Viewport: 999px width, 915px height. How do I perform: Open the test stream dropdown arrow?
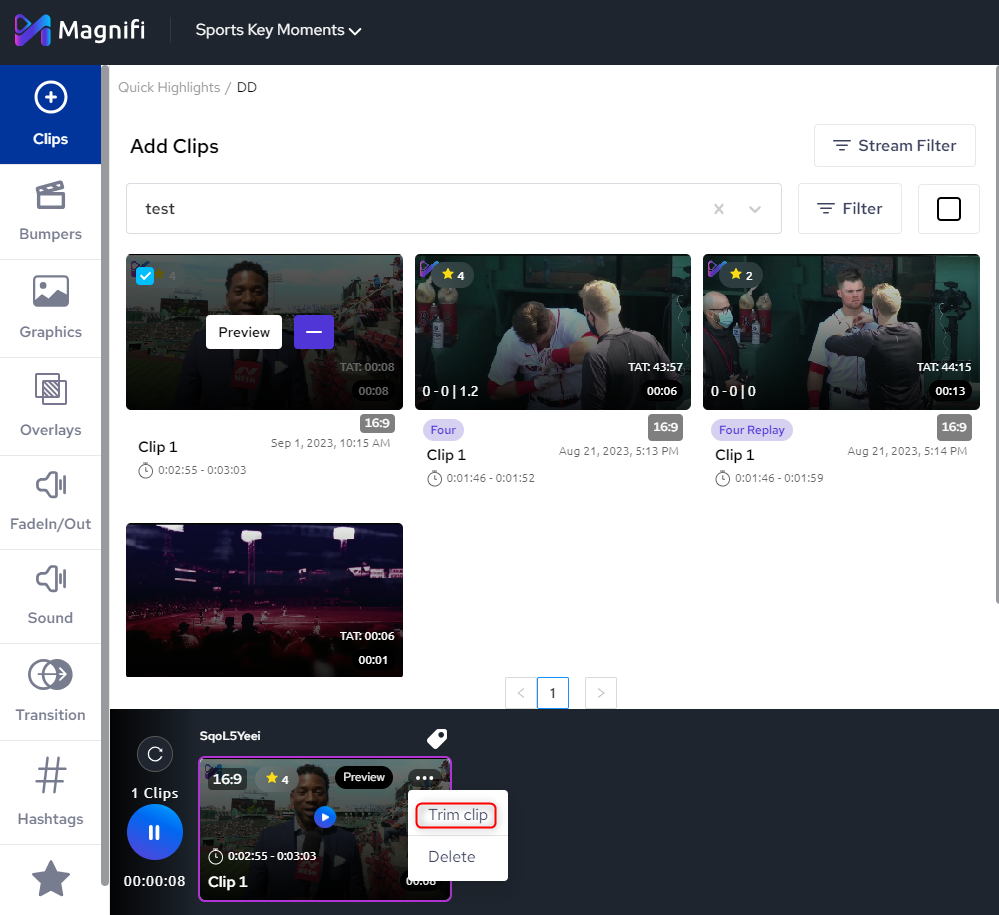coord(755,209)
